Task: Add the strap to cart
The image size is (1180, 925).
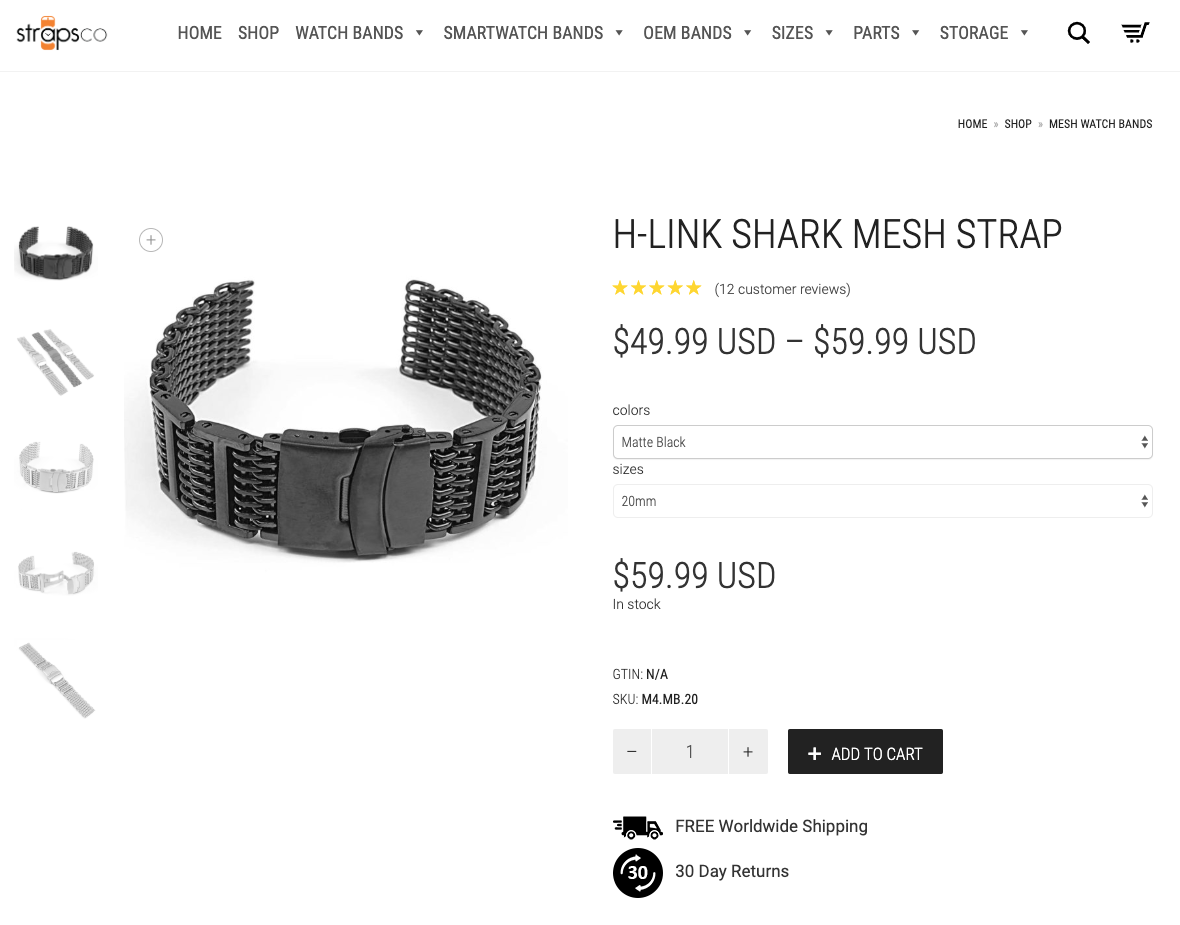Action: 865,751
